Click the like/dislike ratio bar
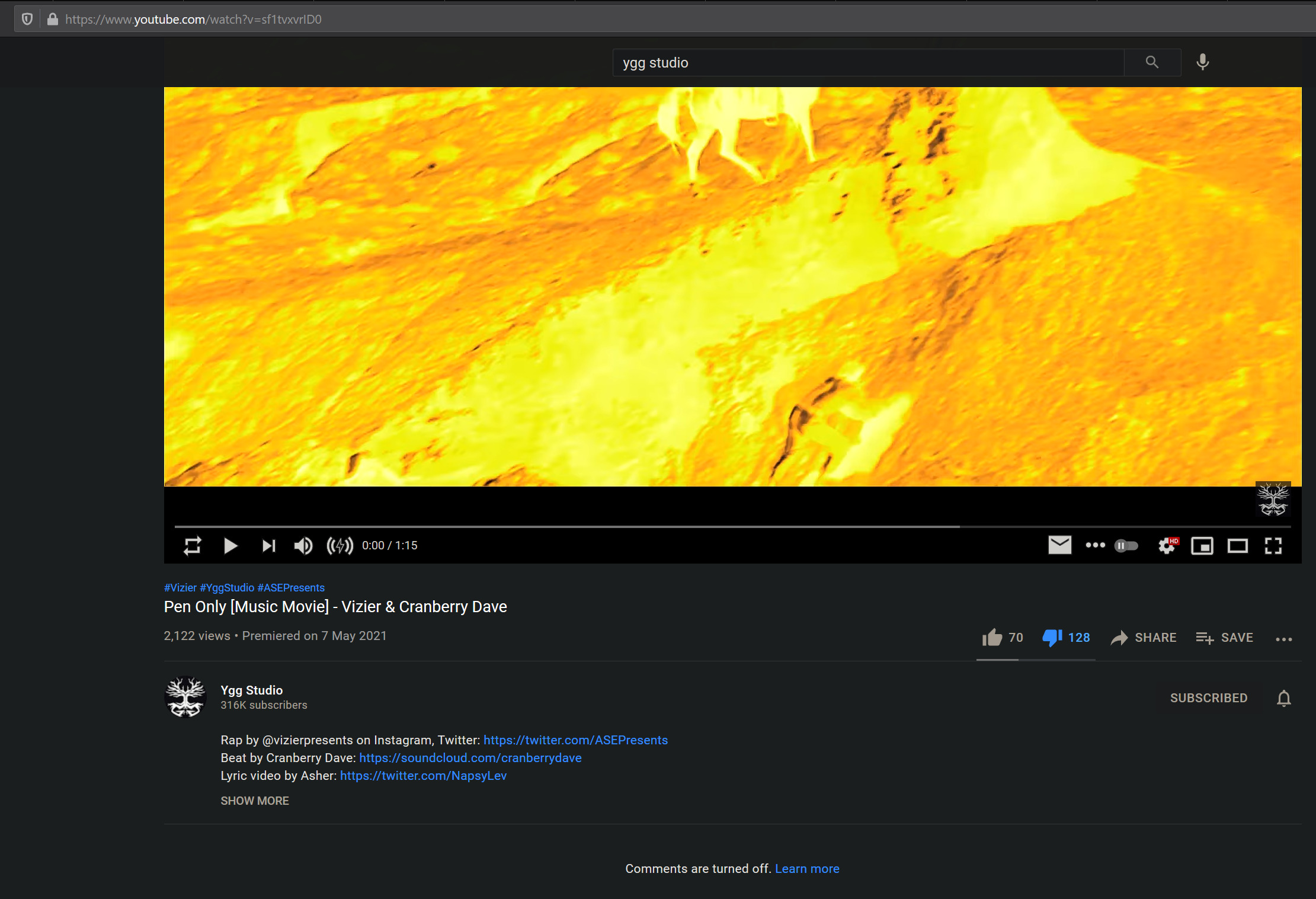Image resolution: width=1316 pixels, height=899 pixels. [1036, 660]
